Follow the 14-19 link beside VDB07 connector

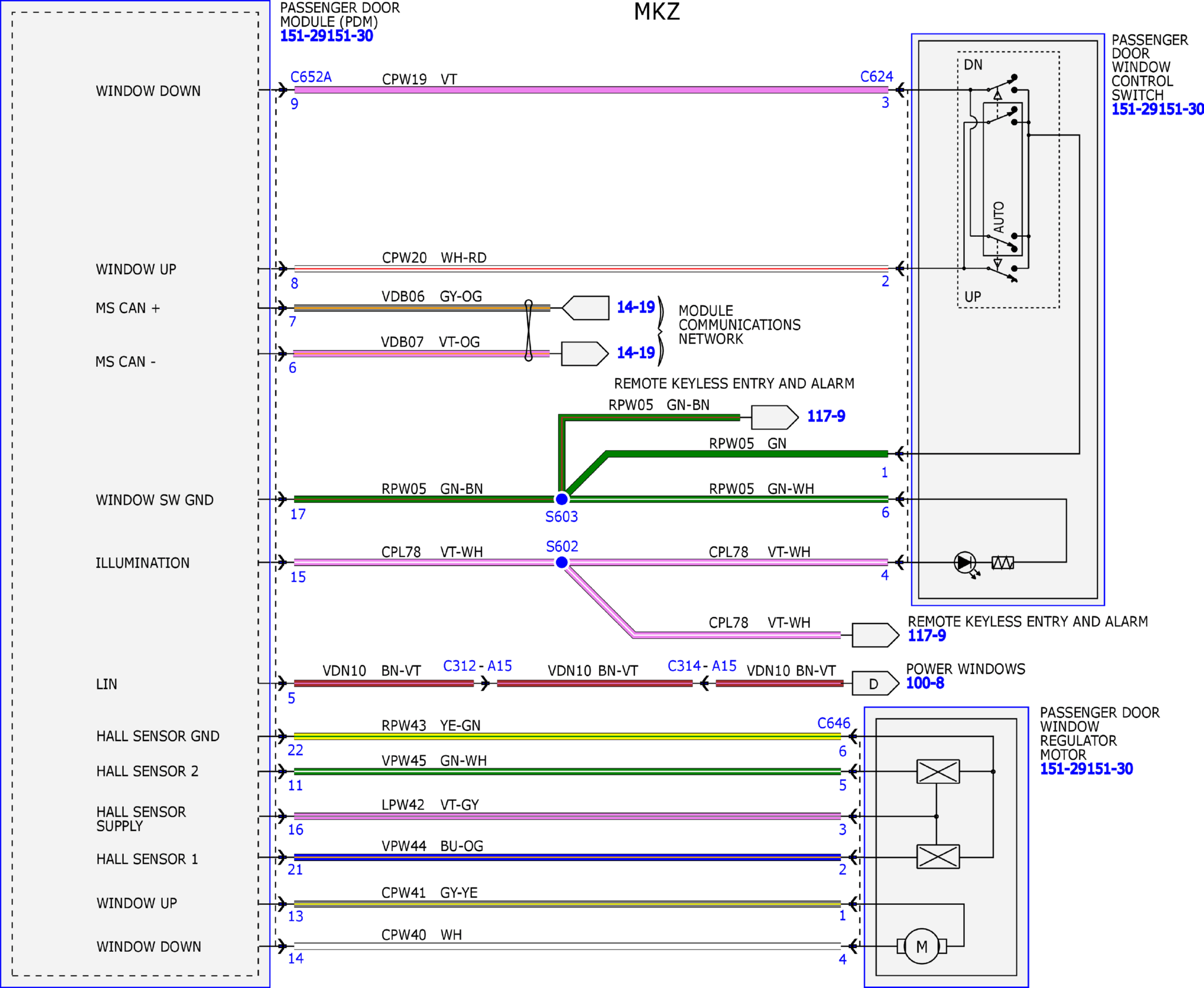(636, 353)
